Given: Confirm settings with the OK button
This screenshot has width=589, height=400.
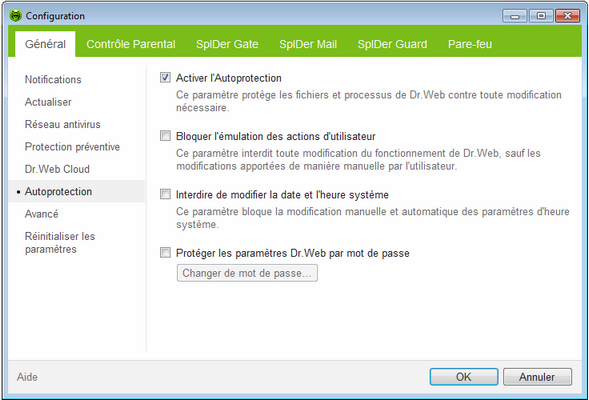Looking at the screenshot, I should click(464, 377).
